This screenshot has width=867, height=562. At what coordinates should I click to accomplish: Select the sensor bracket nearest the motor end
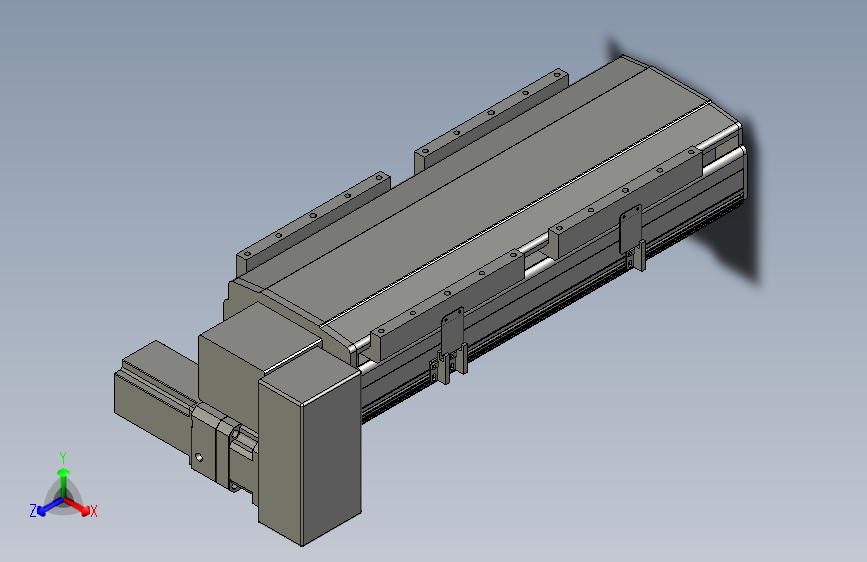point(451,346)
